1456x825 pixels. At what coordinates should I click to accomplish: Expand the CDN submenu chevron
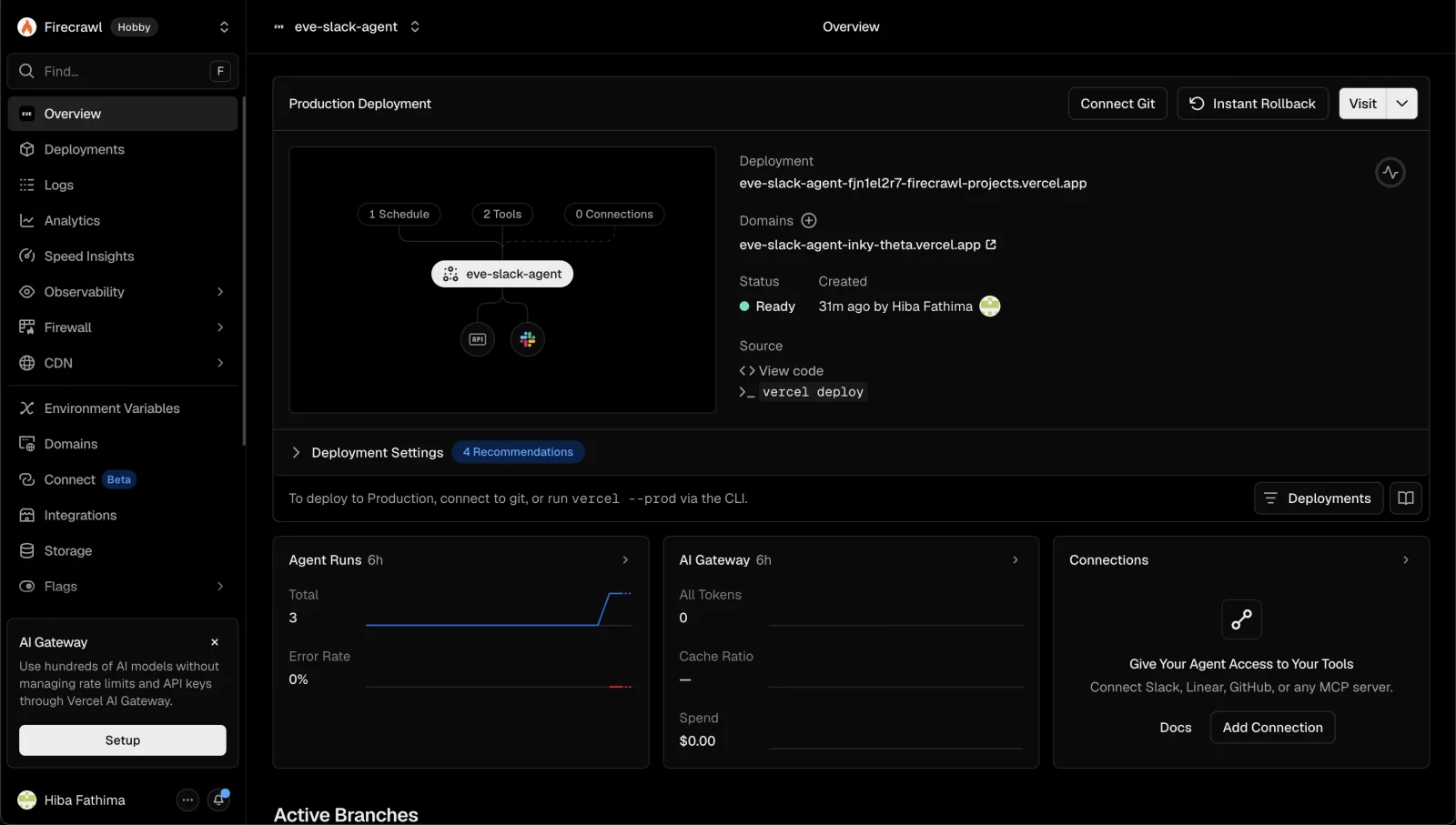point(220,362)
